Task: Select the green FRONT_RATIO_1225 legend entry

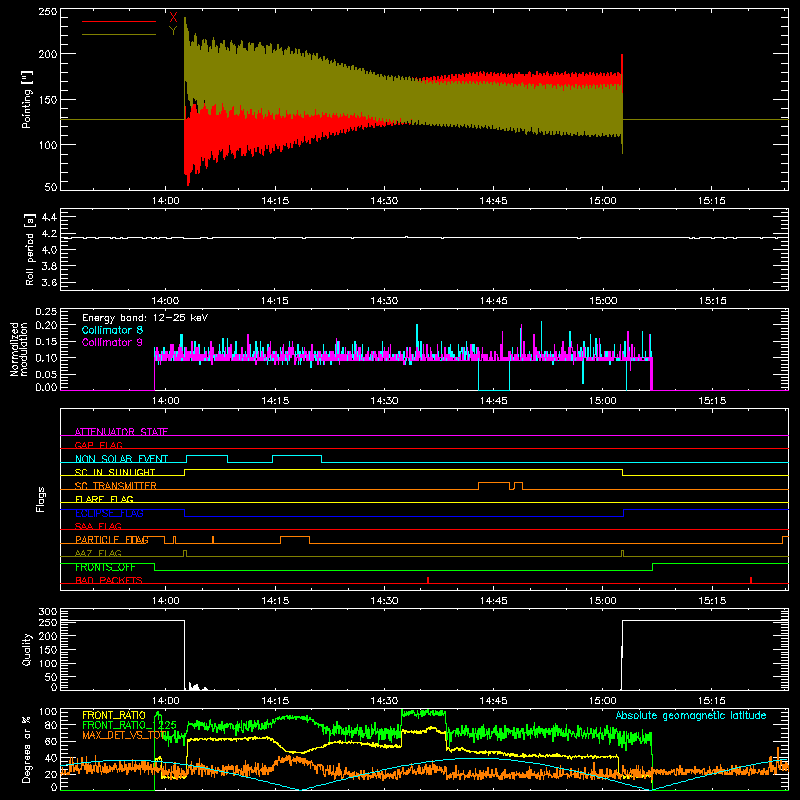Action: [130, 725]
